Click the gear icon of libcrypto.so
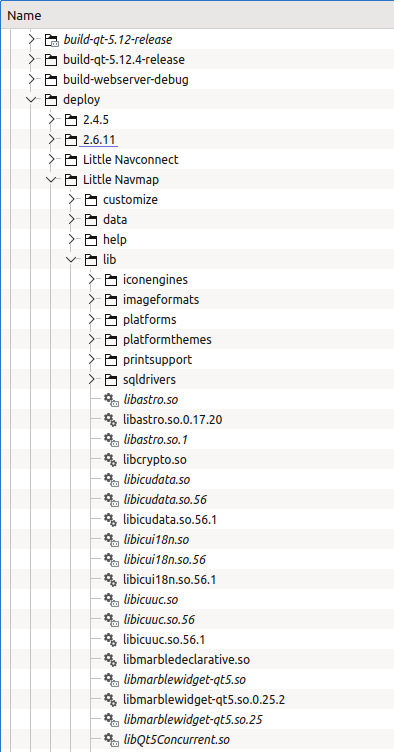 click(111, 459)
